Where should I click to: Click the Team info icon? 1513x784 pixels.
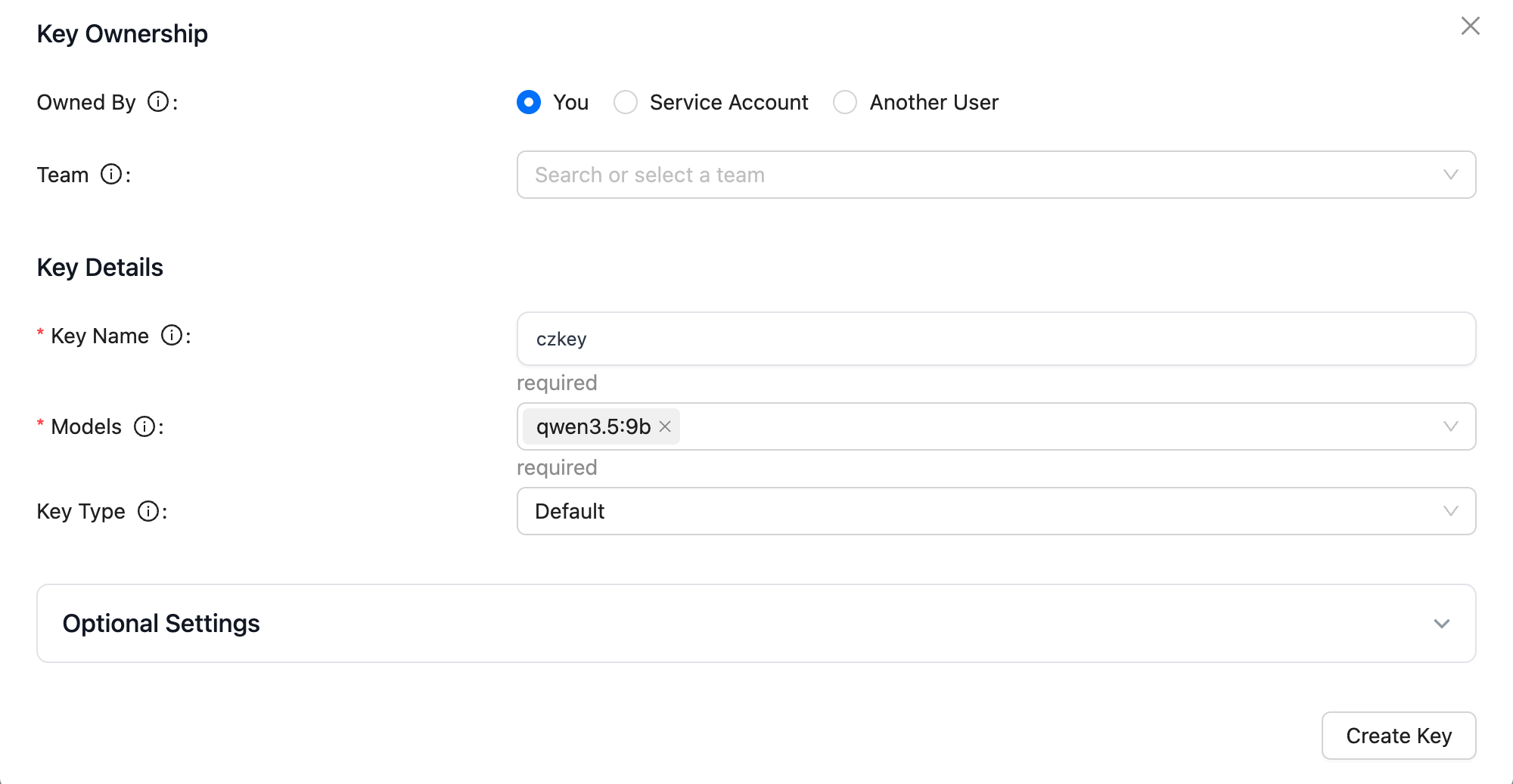[112, 174]
